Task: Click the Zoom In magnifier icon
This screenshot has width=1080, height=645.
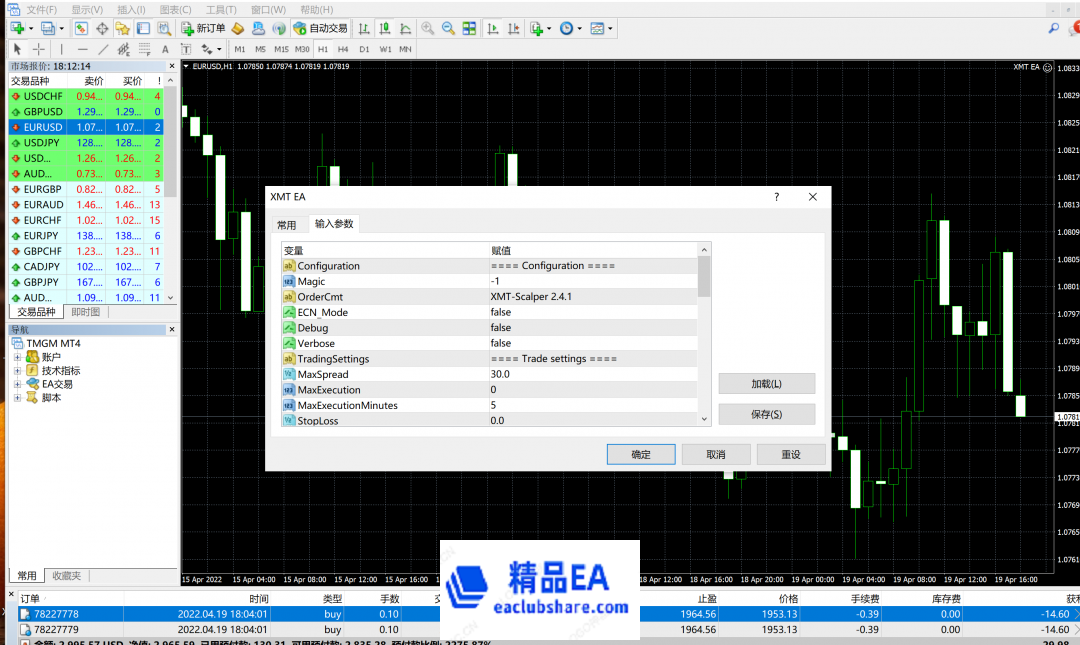Action: (x=428, y=29)
